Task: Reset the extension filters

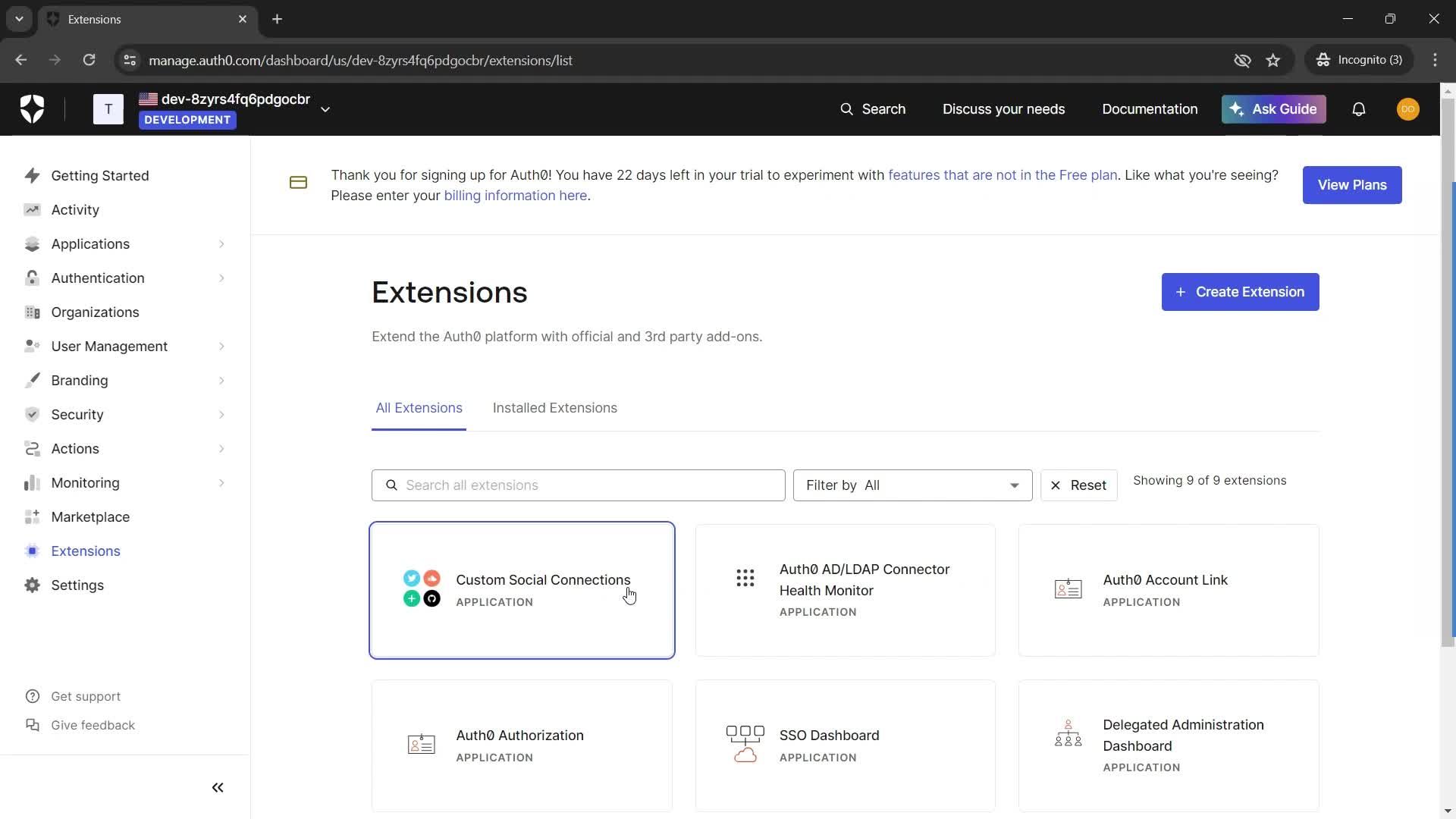Action: click(1078, 485)
